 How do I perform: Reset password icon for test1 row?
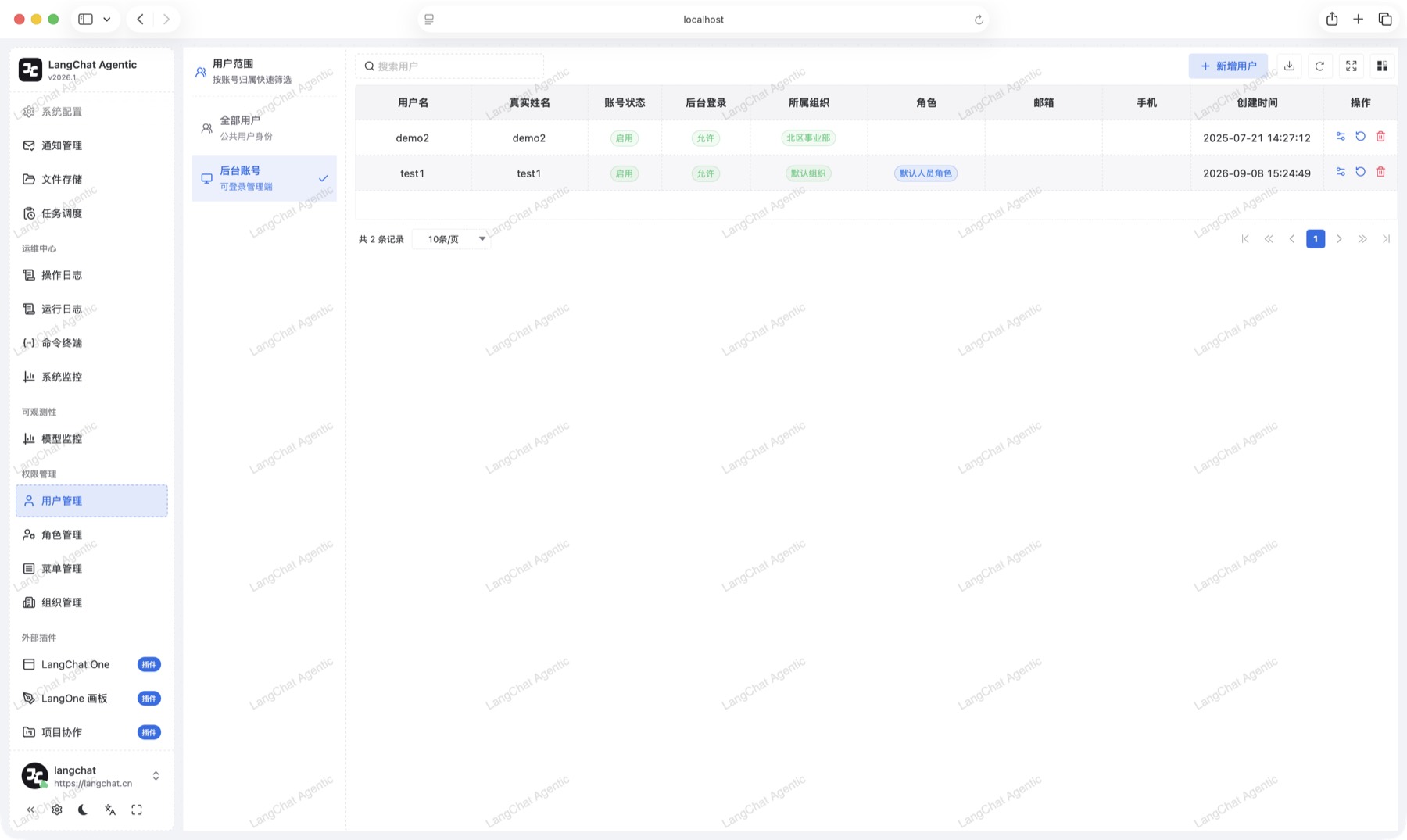click(x=1360, y=172)
